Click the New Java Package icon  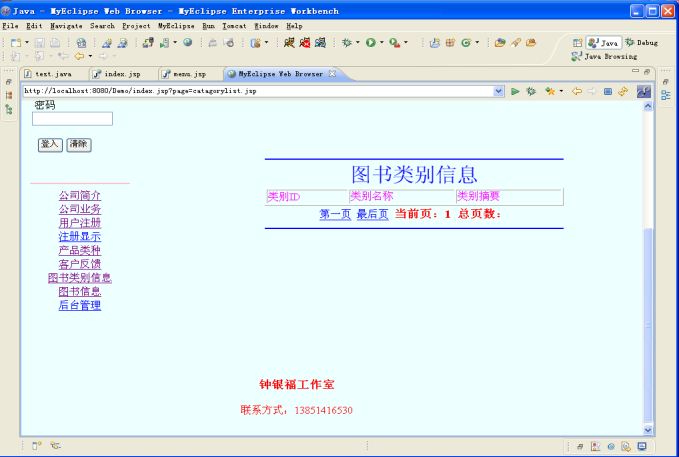click(450, 42)
